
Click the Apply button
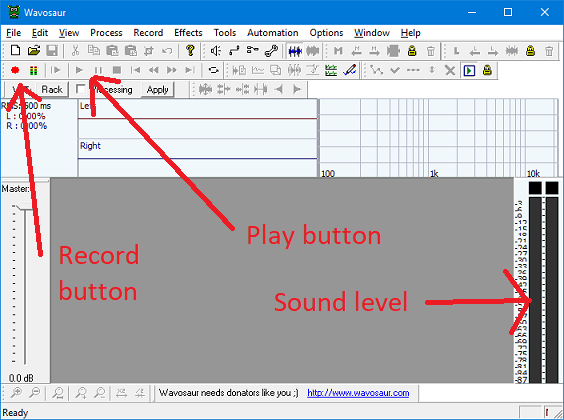click(x=158, y=90)
